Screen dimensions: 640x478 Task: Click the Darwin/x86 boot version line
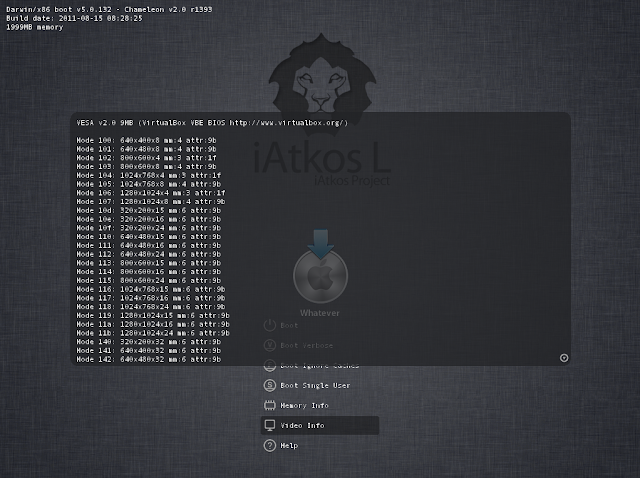[x=109, y=9]
